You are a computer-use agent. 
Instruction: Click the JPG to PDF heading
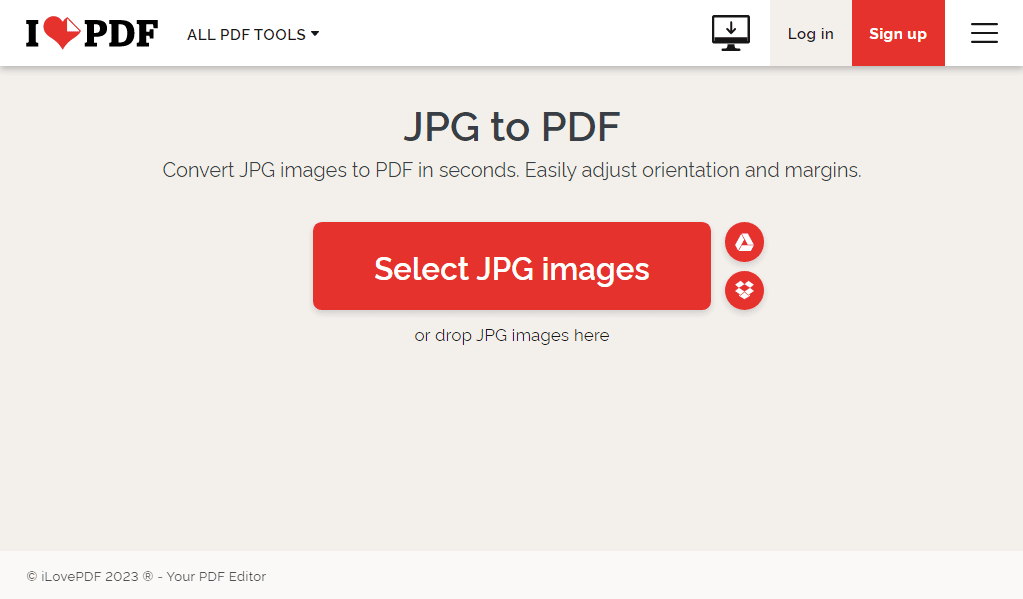click(512, 127)
